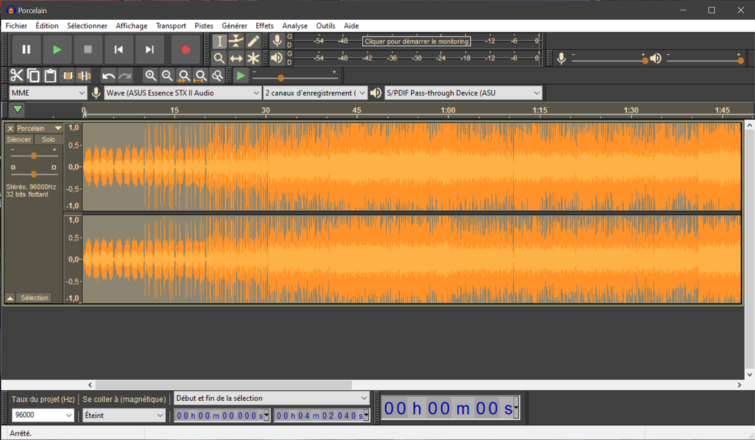Image resolution: width=755 pixels, height=440 pixels.
Task: Click the red Record button
Action: (x=185, y=49)
